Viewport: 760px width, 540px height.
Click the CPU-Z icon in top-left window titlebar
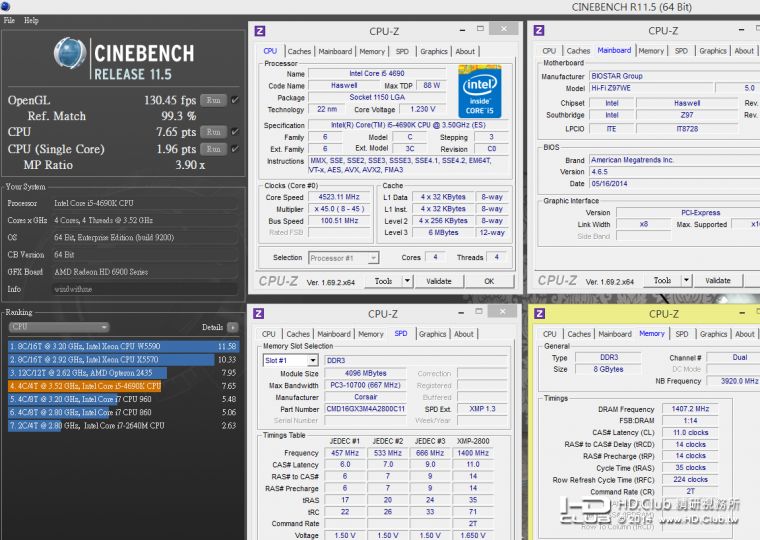(x=260, y=32)
